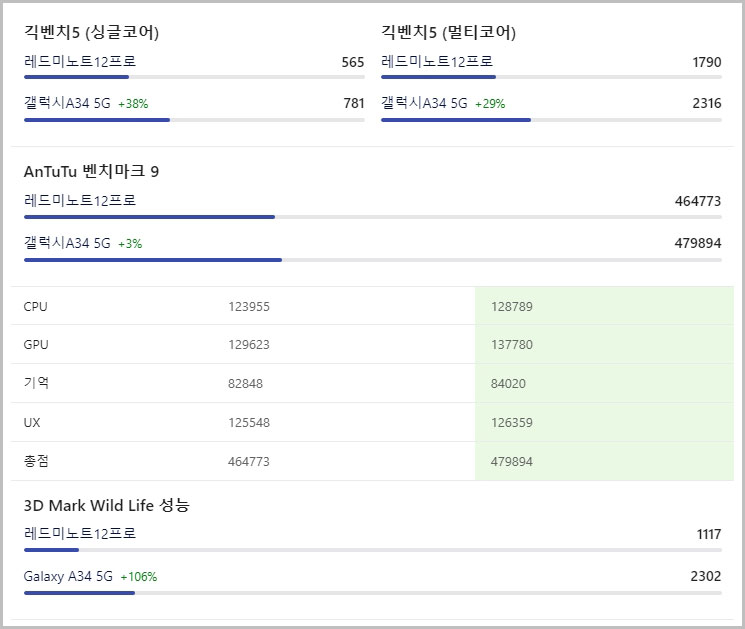The width and height of the screenshot is (745, 629).
Task: Click the 2316 multi-core progress bar
Action: click(551, 120)
